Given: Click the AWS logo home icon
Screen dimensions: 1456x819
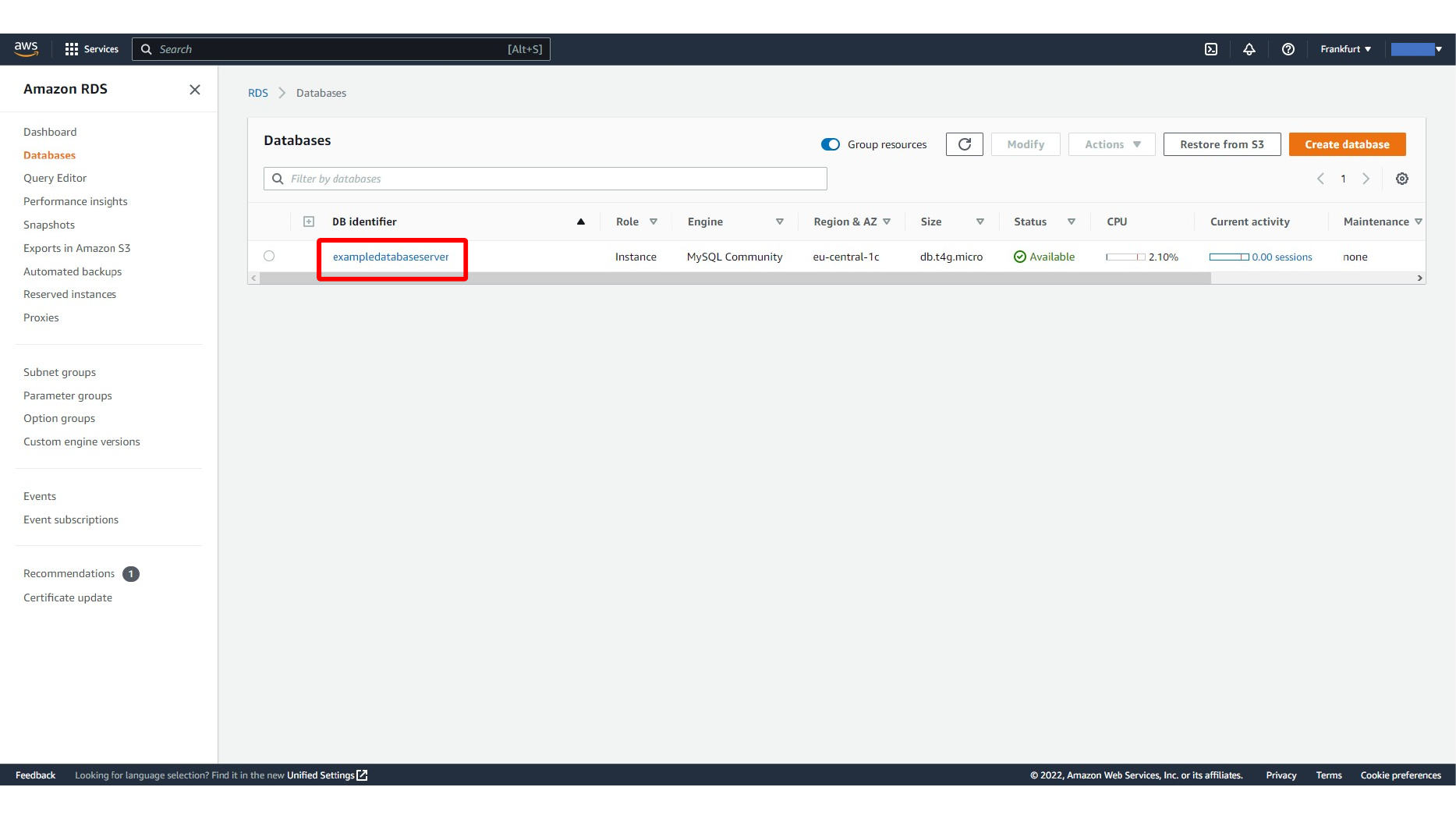Looking at the screenshot, I should tap(26, 48).
